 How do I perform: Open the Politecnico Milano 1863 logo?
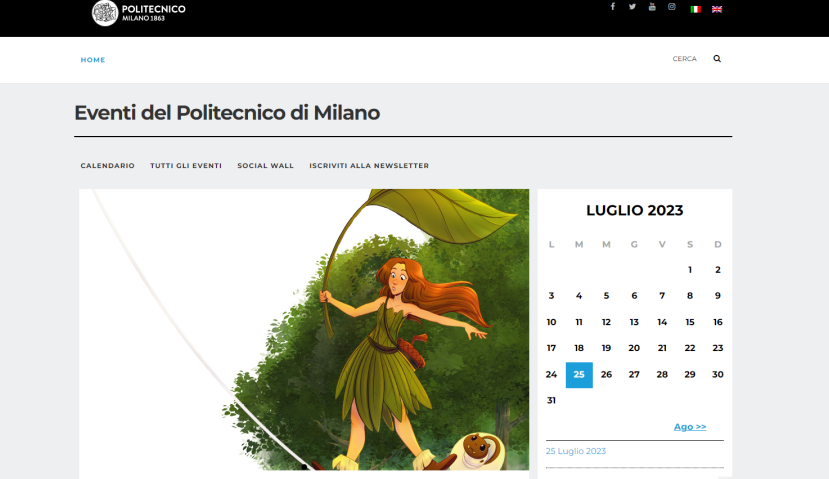click(x=139, y=13)
